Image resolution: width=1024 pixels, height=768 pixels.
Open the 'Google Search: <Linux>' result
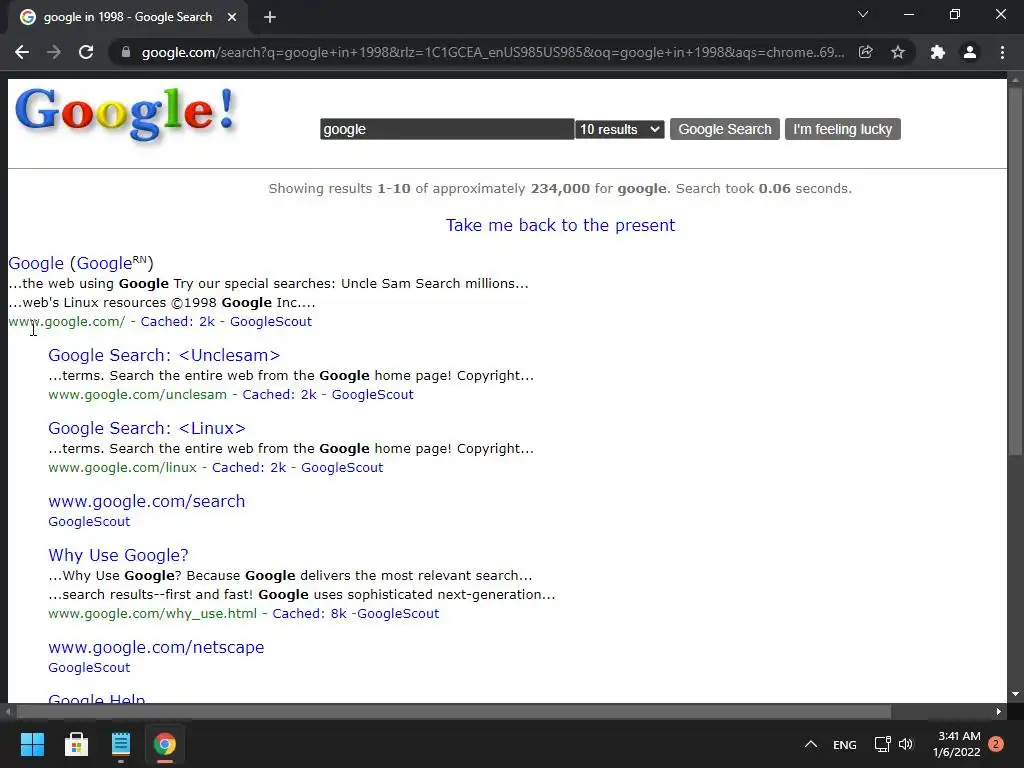click(x=147, y=428)
